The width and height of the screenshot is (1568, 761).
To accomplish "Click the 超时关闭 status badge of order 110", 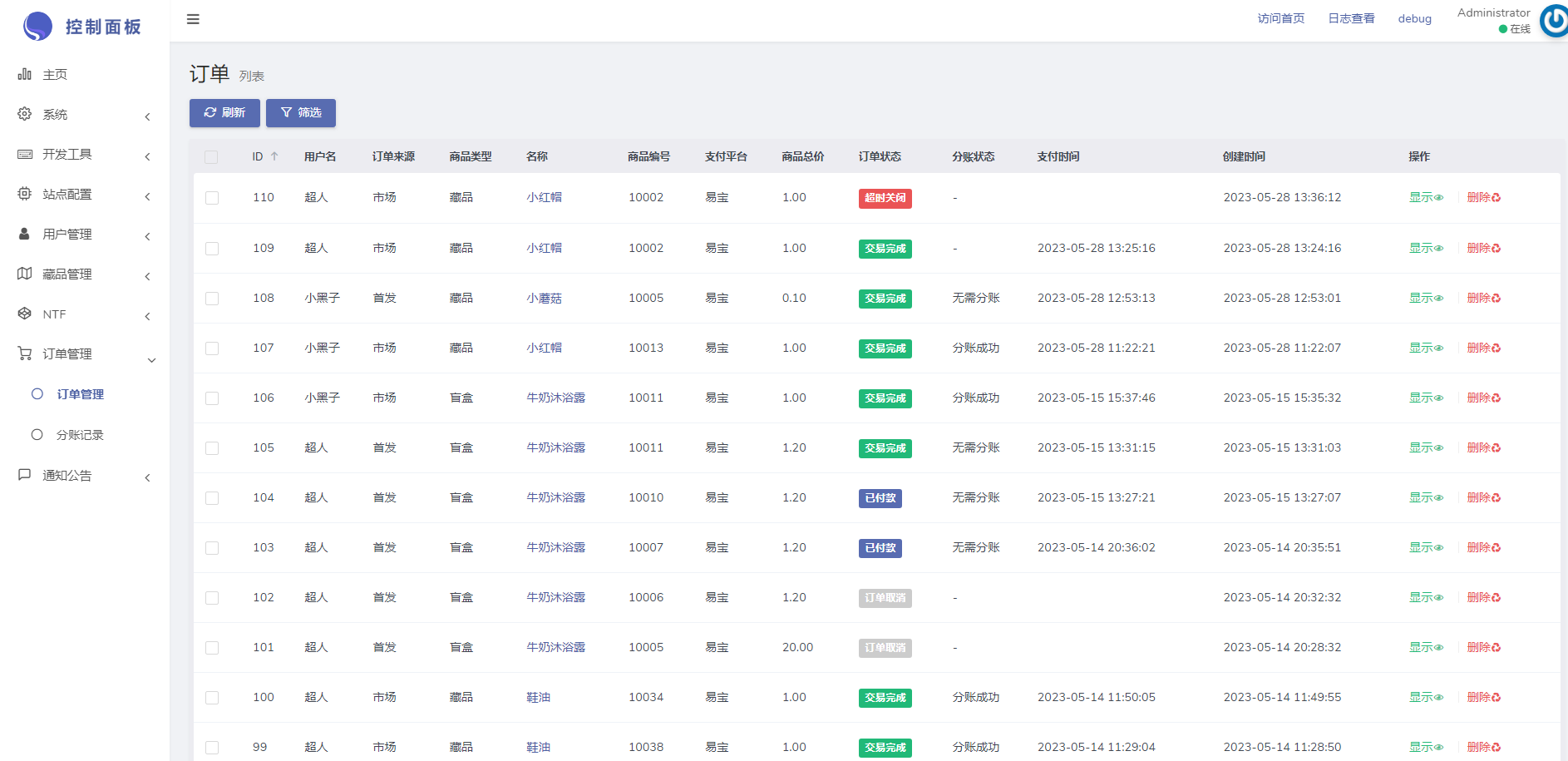I will tap(885, 198).
